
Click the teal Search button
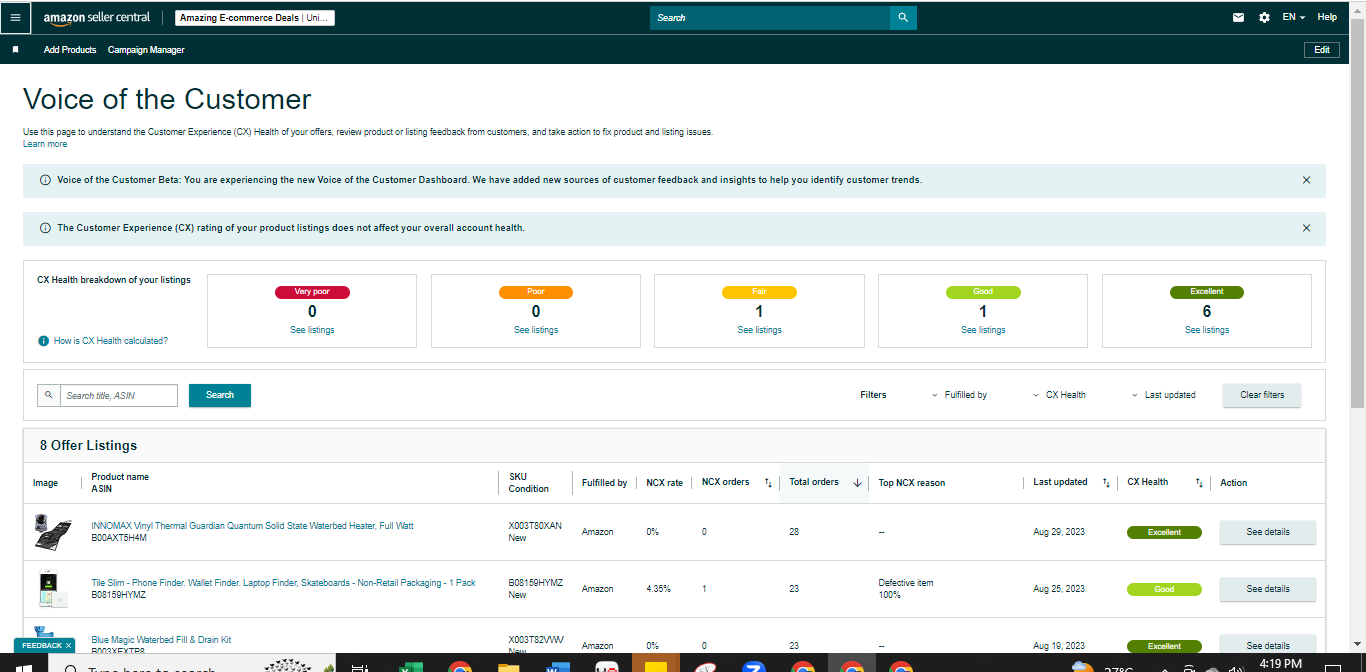tap(220, 395)
